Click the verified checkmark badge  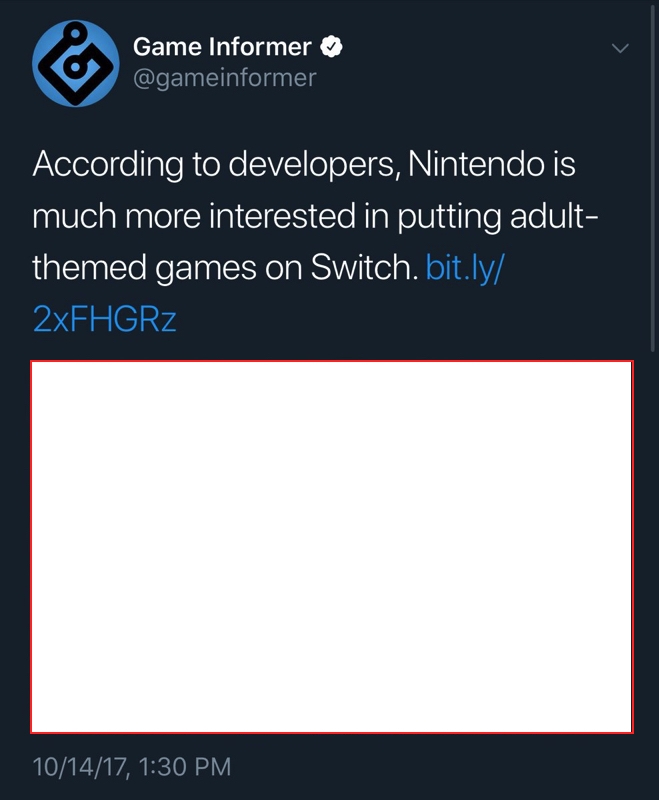(x=331, y=47)
